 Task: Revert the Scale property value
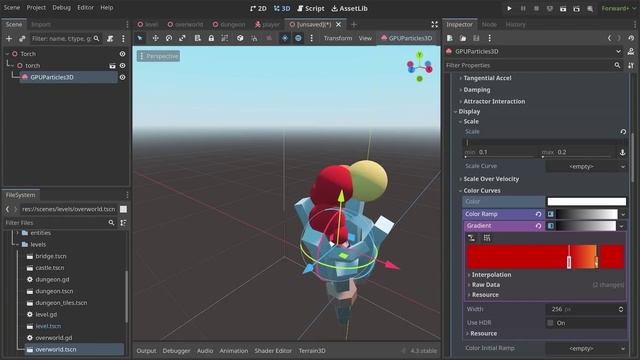(x=623, y=131)
